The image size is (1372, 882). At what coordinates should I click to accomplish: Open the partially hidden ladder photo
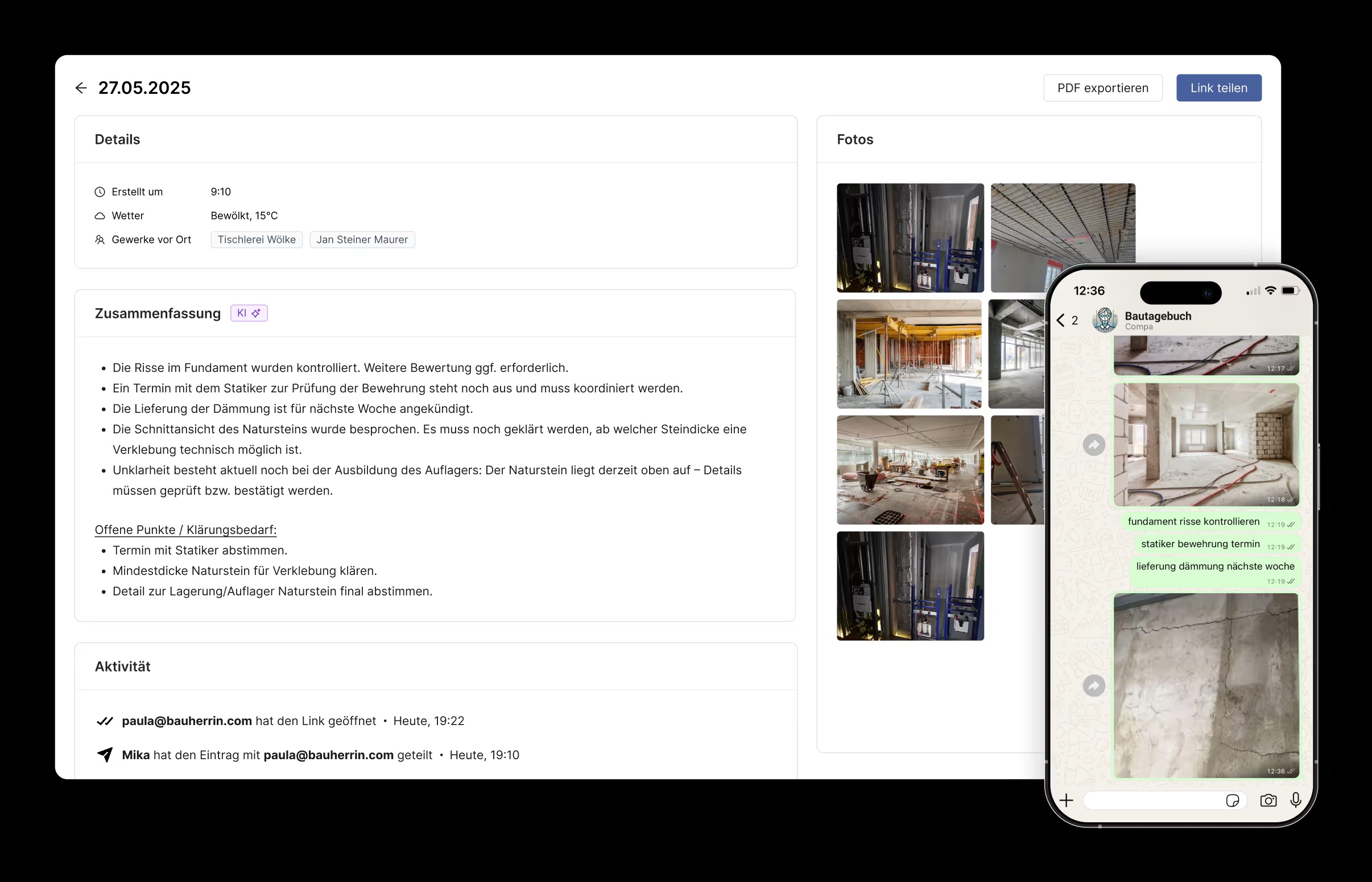1018,470
